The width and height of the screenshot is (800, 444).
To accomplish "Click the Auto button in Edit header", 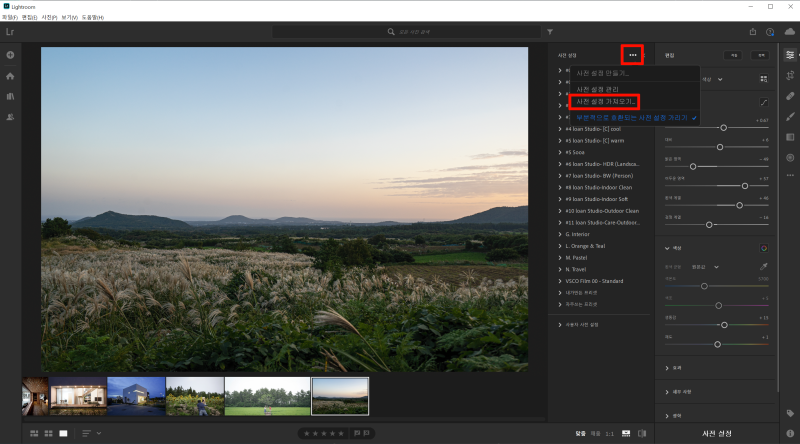I will pyautogui.click(x=734, y=55).
